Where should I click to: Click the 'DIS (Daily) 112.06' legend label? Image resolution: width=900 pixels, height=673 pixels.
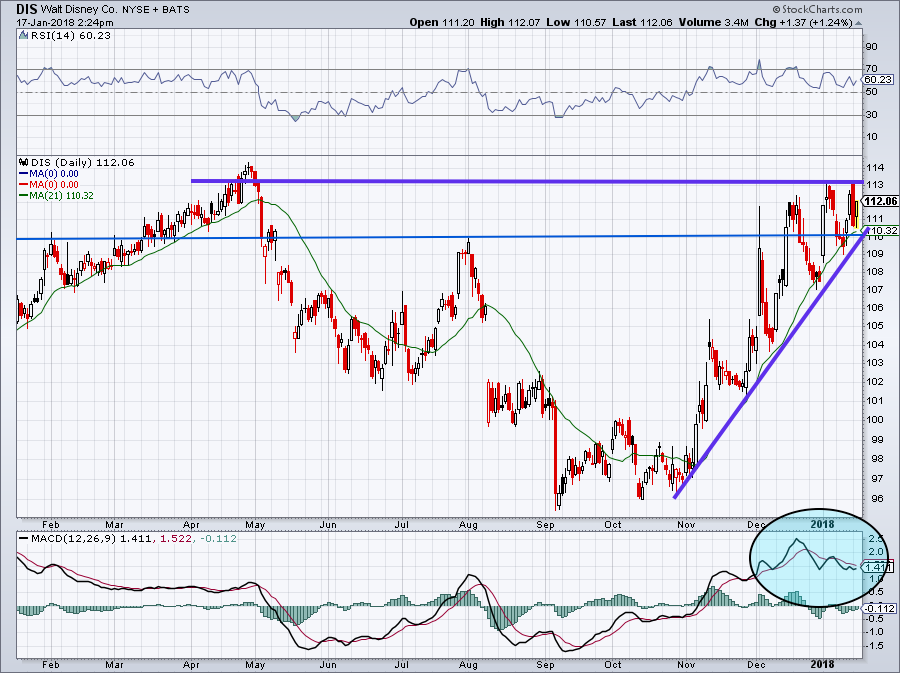tap(83, 162)
